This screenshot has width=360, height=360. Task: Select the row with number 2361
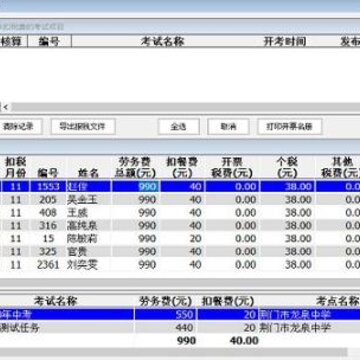point(180,265)
